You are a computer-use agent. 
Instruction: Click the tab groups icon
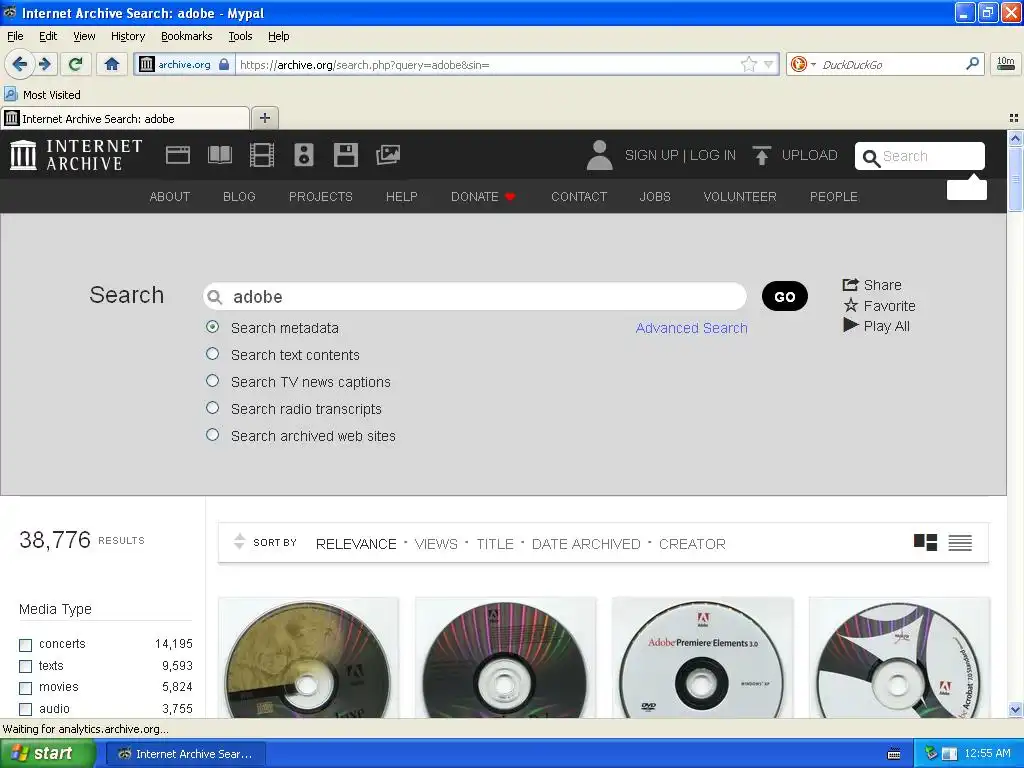click(1014, 118)
